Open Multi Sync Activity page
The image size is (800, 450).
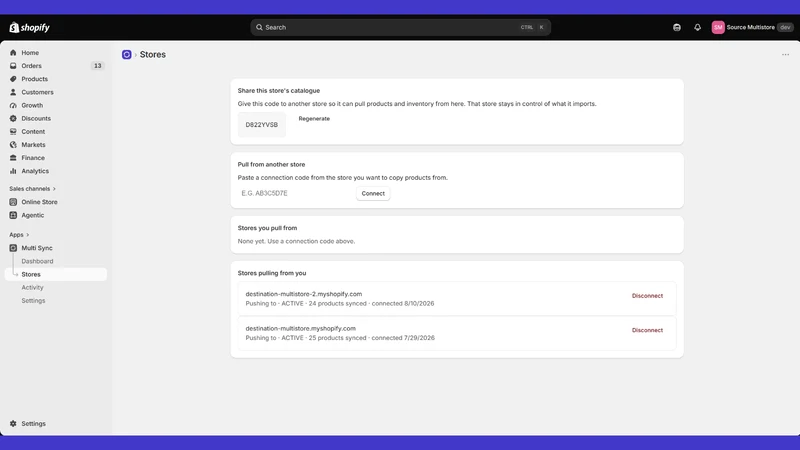tap(32, 288)
